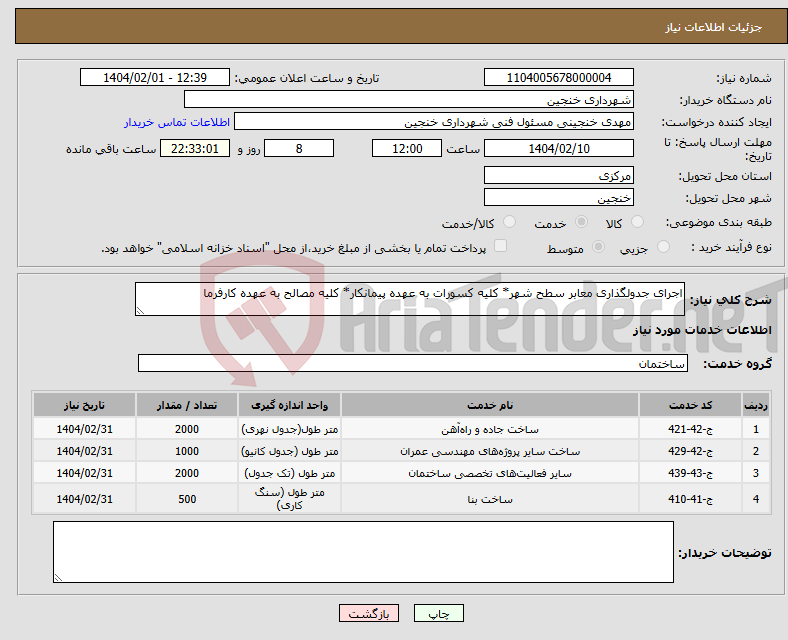
Task: Click the کد خدمت column header
Action: [x=691, y=405]
